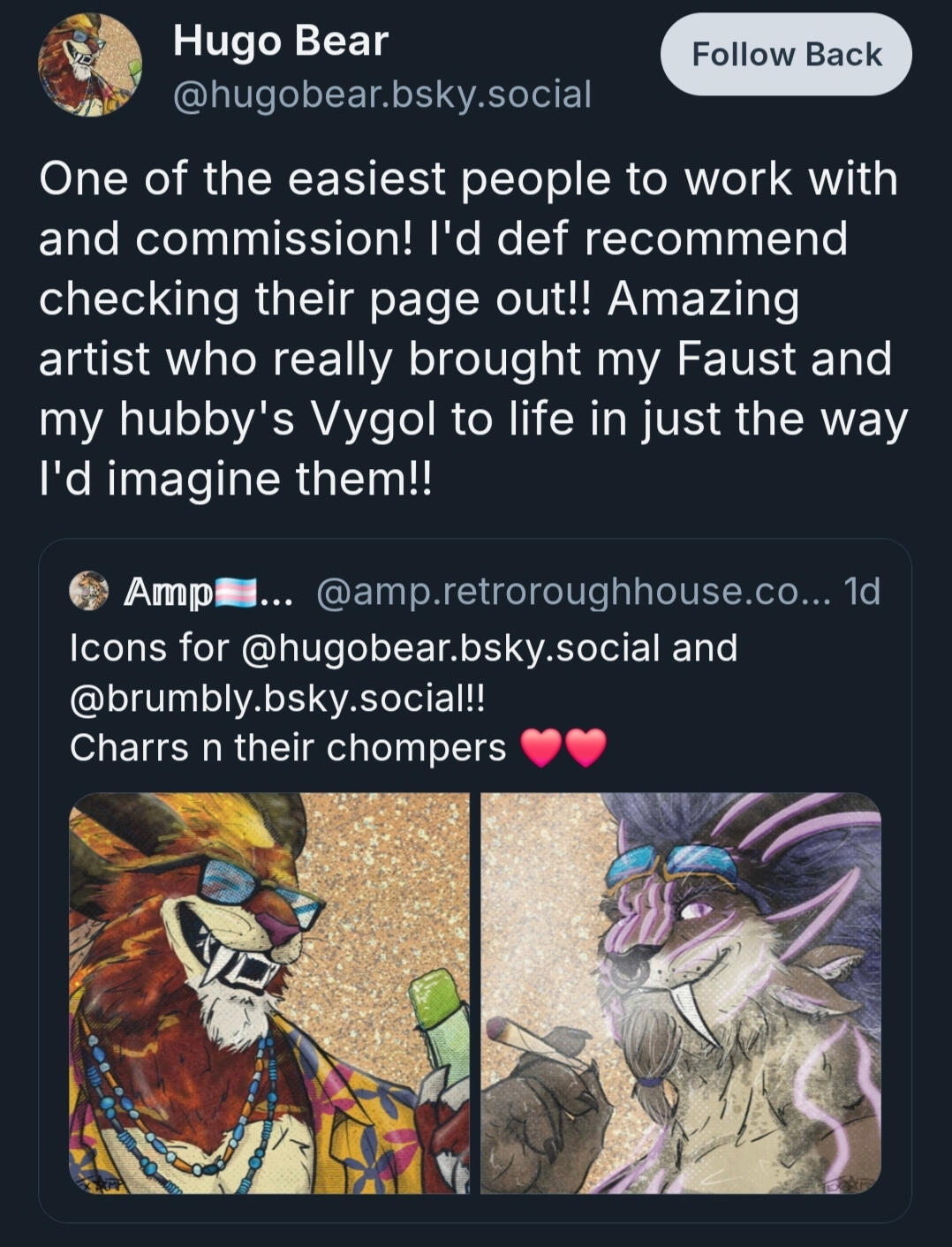Open the quoted post by Amp
Screen dimensions: 952x1247
click(x=477, y=680)
